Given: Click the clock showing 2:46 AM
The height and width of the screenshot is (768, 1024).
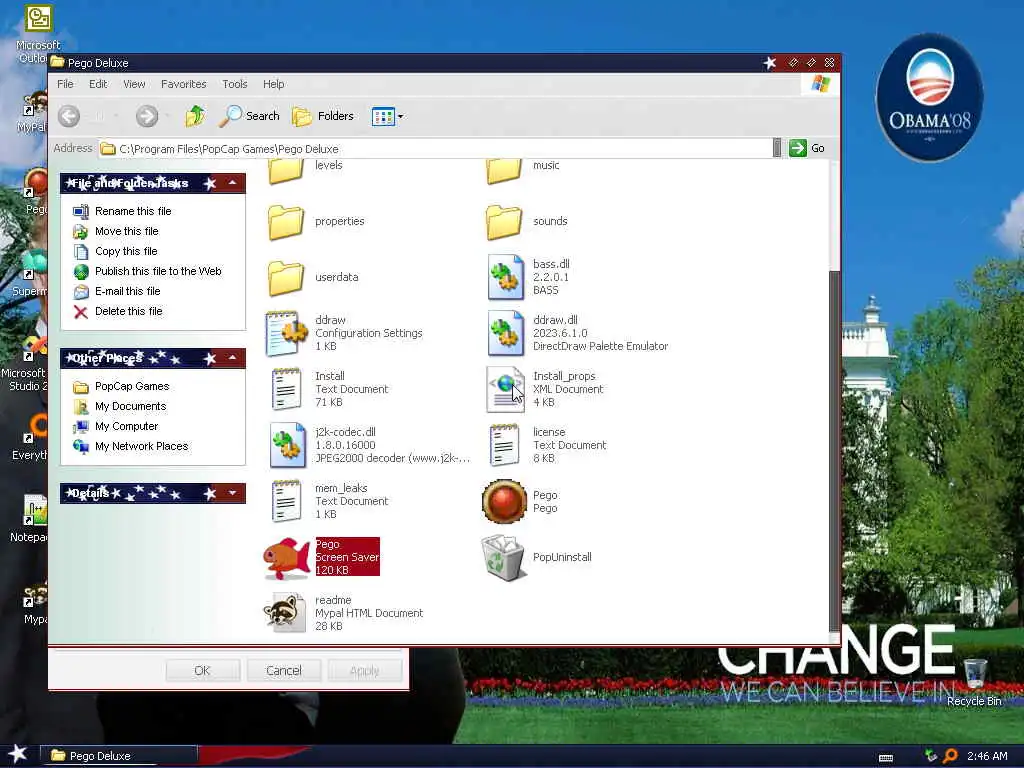Looking at the screenshot, I should [987, 756].
